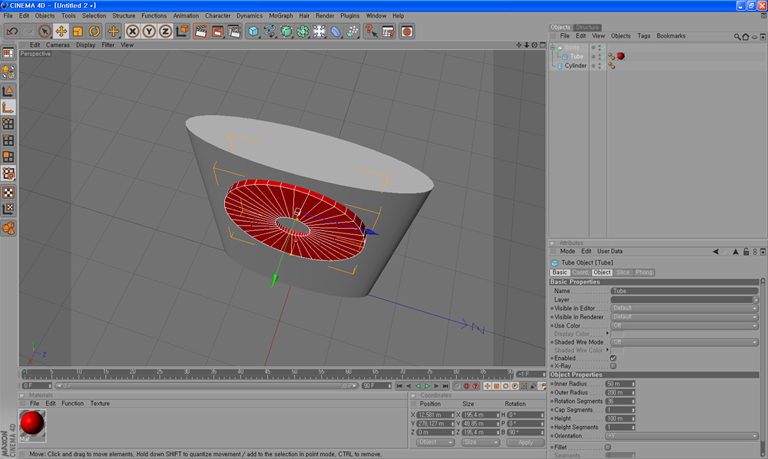Open the Visible in Editor dropdown

[684, 308]
